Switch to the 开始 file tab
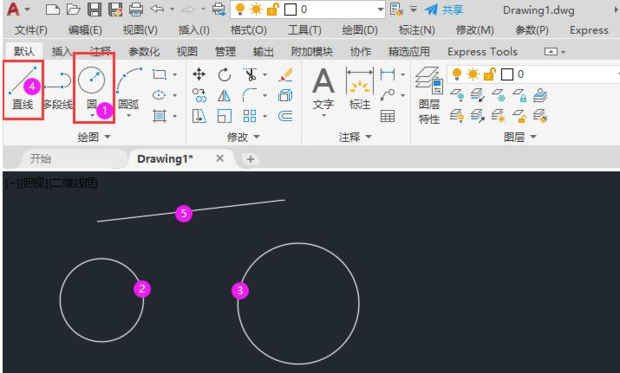Image resolution: width=620 pixels, height=373 pixels. (41, 159)
